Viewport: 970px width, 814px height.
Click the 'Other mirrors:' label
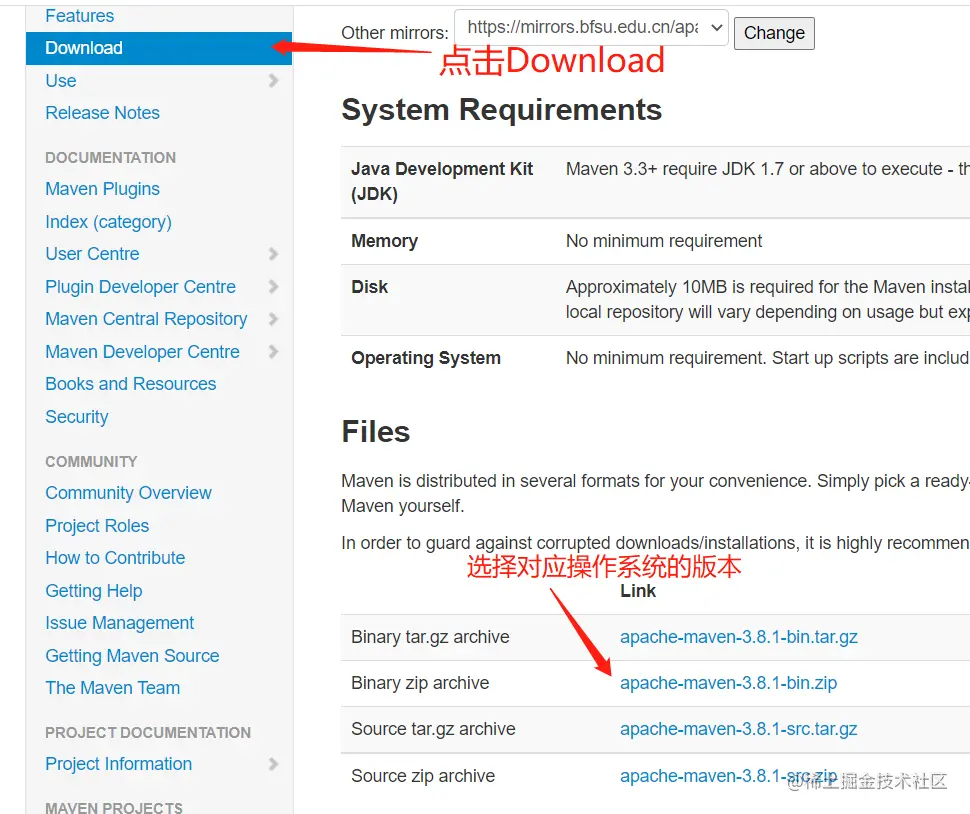395,33
